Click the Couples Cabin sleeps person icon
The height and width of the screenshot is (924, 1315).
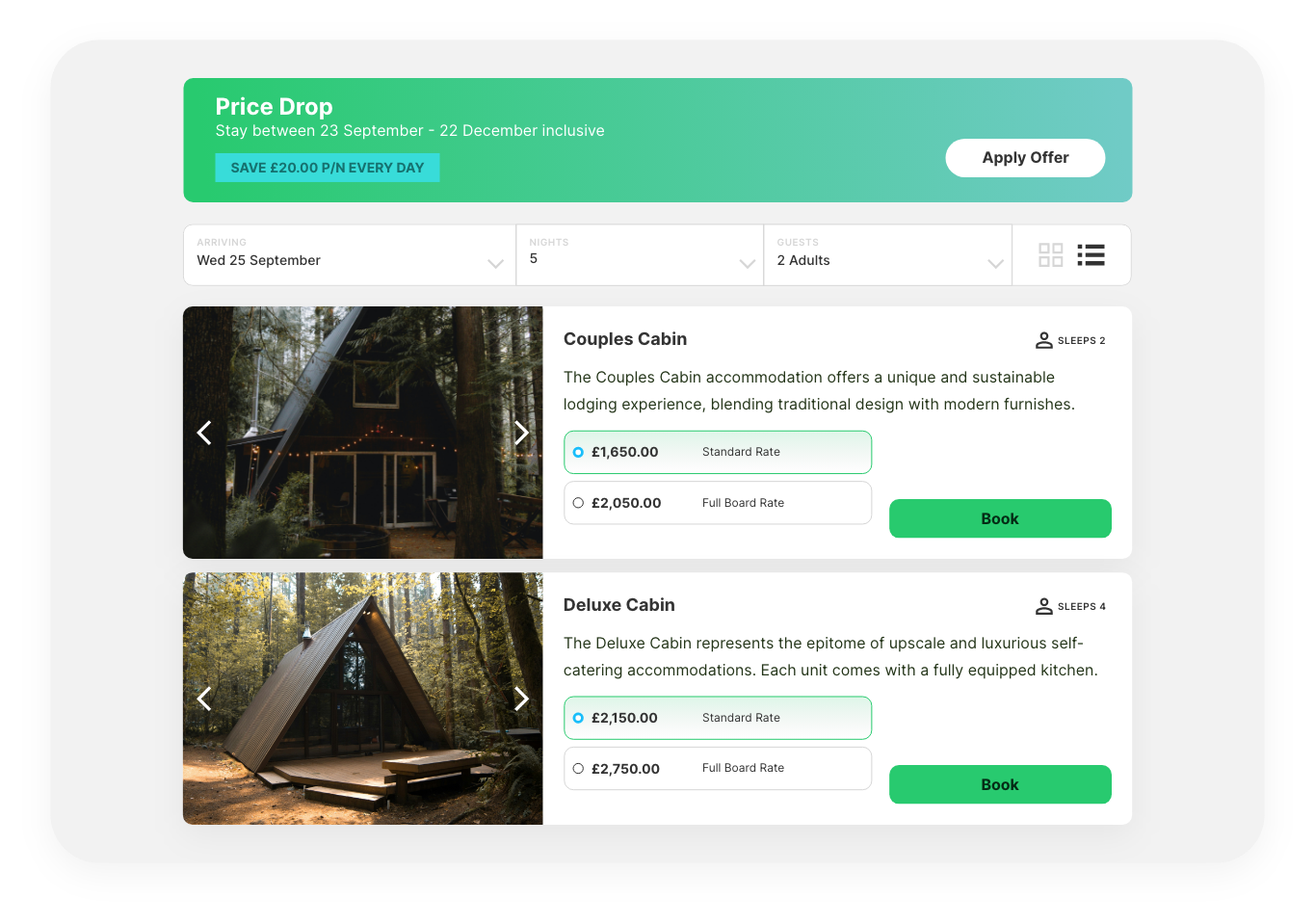click(x=1043, y=340)
